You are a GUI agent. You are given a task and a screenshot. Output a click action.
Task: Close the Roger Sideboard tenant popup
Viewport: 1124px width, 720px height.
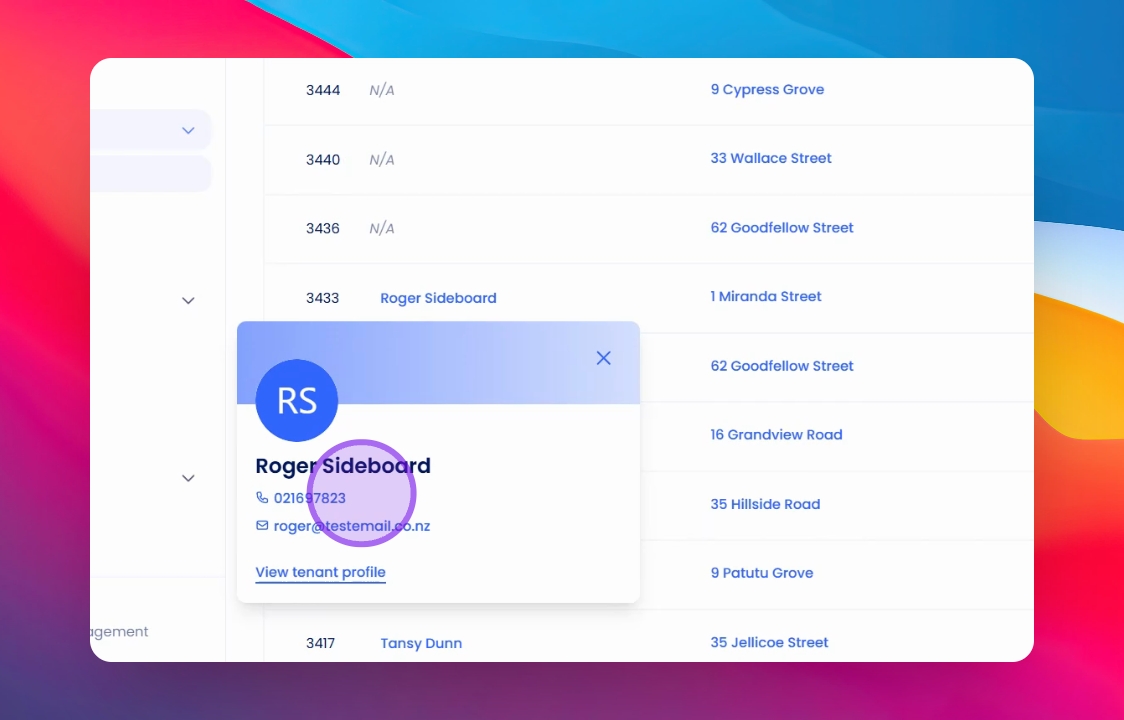604,358
